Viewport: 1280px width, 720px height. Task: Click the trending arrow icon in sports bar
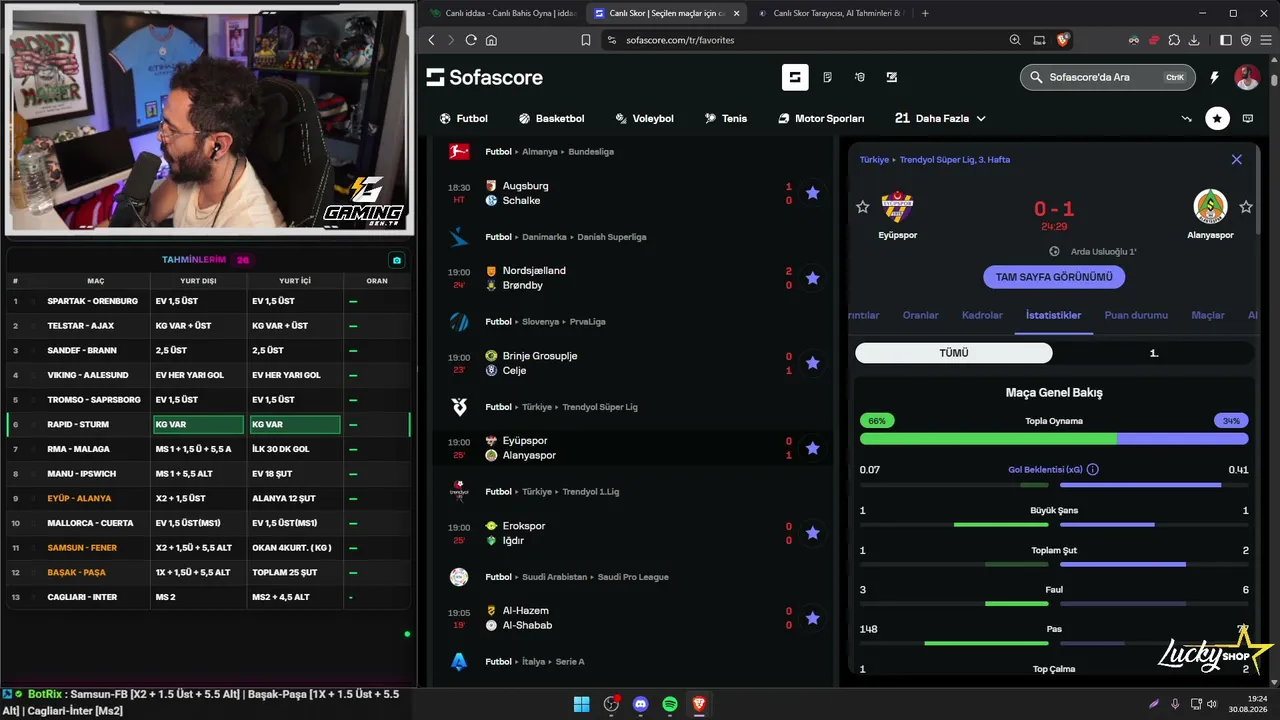[1187, 118]
